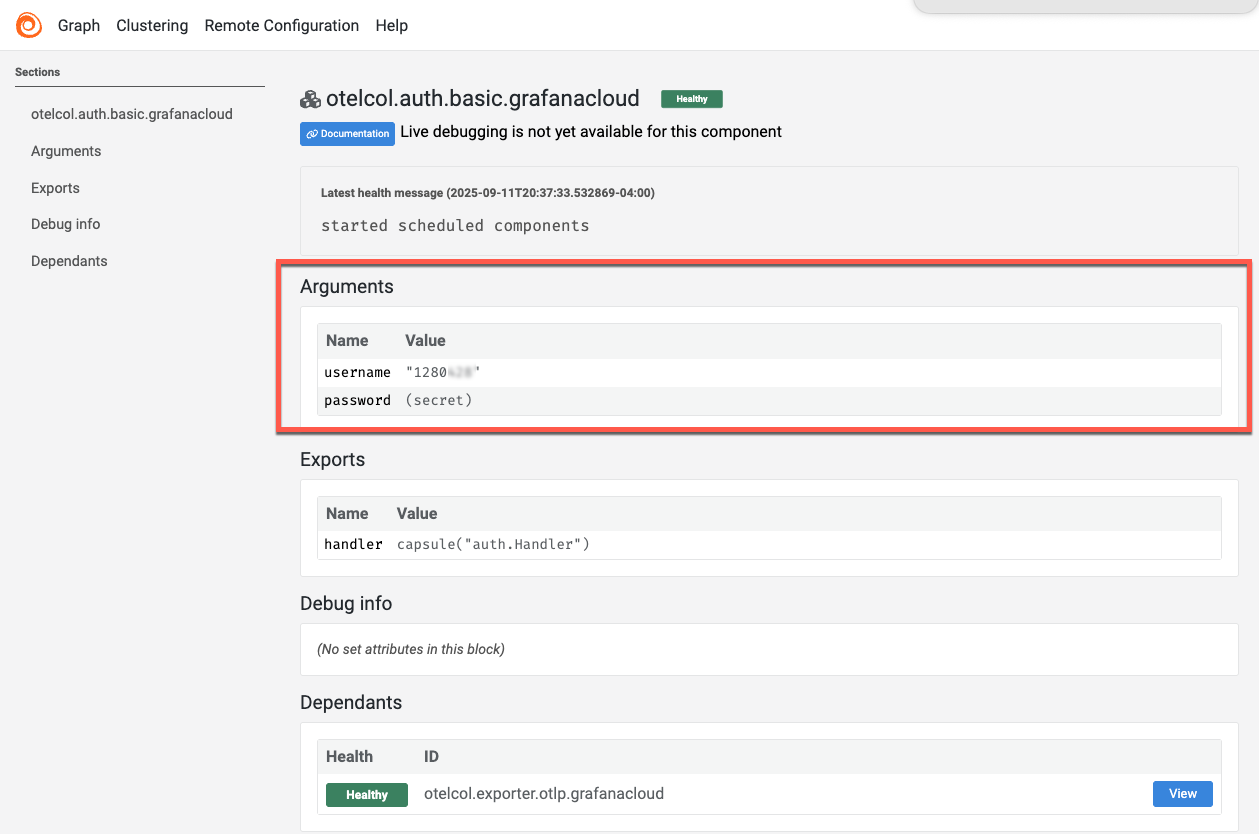This screenshot has height=834, width=1259.
Task: Click the Healthy status badge next to title
Action: pos(691,98)
